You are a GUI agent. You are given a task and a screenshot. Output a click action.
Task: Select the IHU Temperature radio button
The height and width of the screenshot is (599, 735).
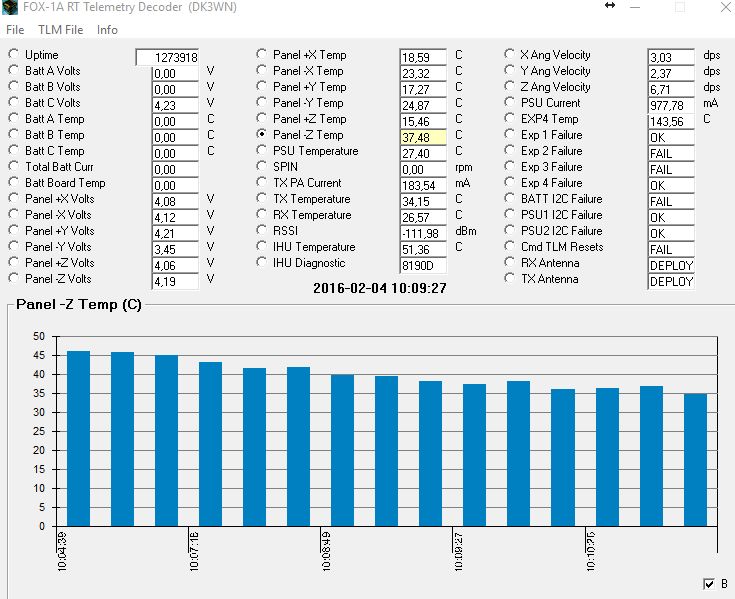[x=262, y=246]
